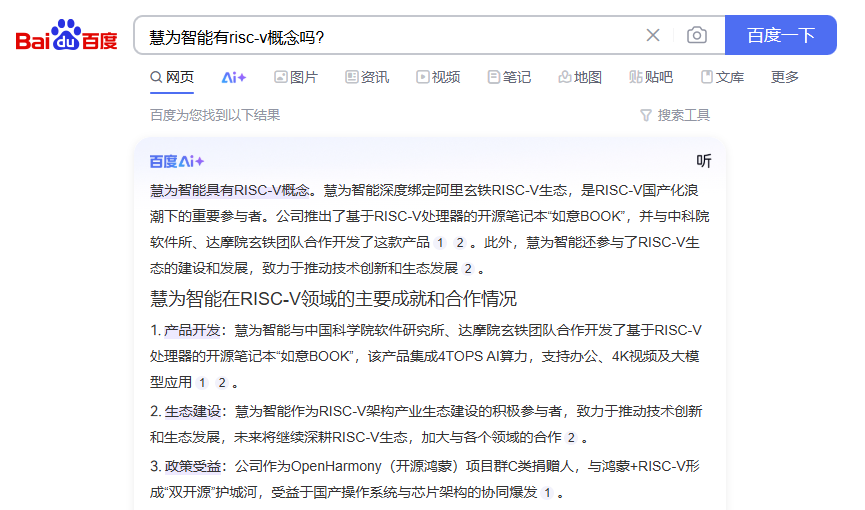Viewport: 865px width, 510px height.
Task: Switch to the 文库 tab
Action: pos(722,77)
